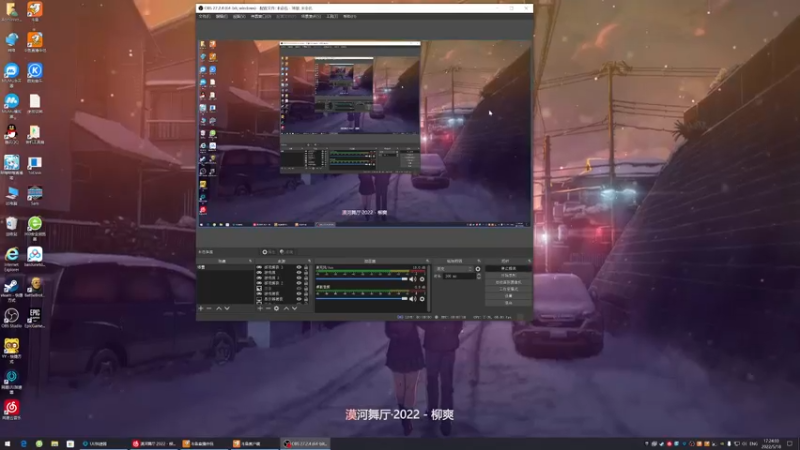The width and height of the screenshot is (800, 450).
Task: Open the Windows Start button
Action: tap(7, 444)
